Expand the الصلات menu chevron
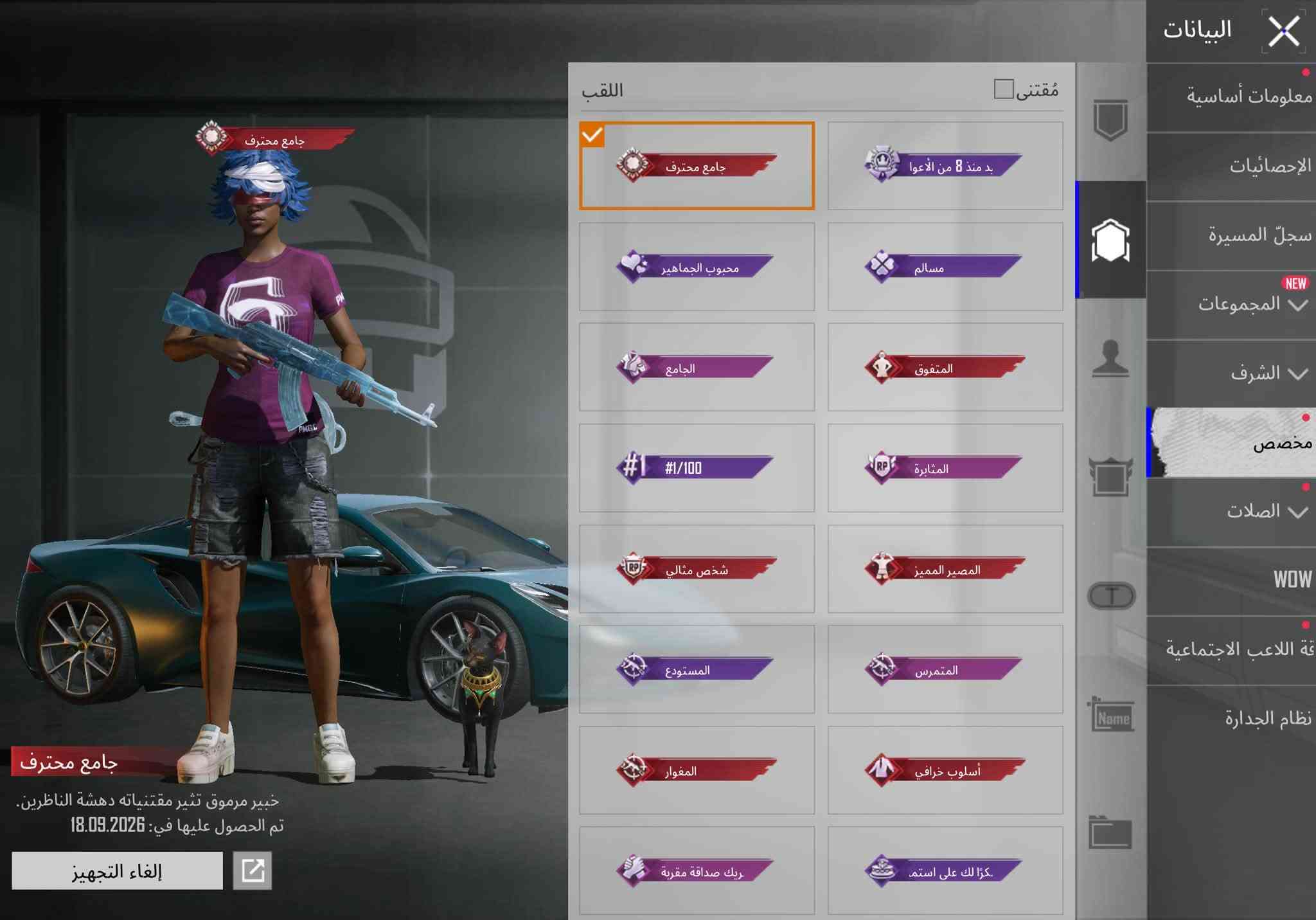This screenshot has height=920, width=1316. click(x=1298, y=512)
